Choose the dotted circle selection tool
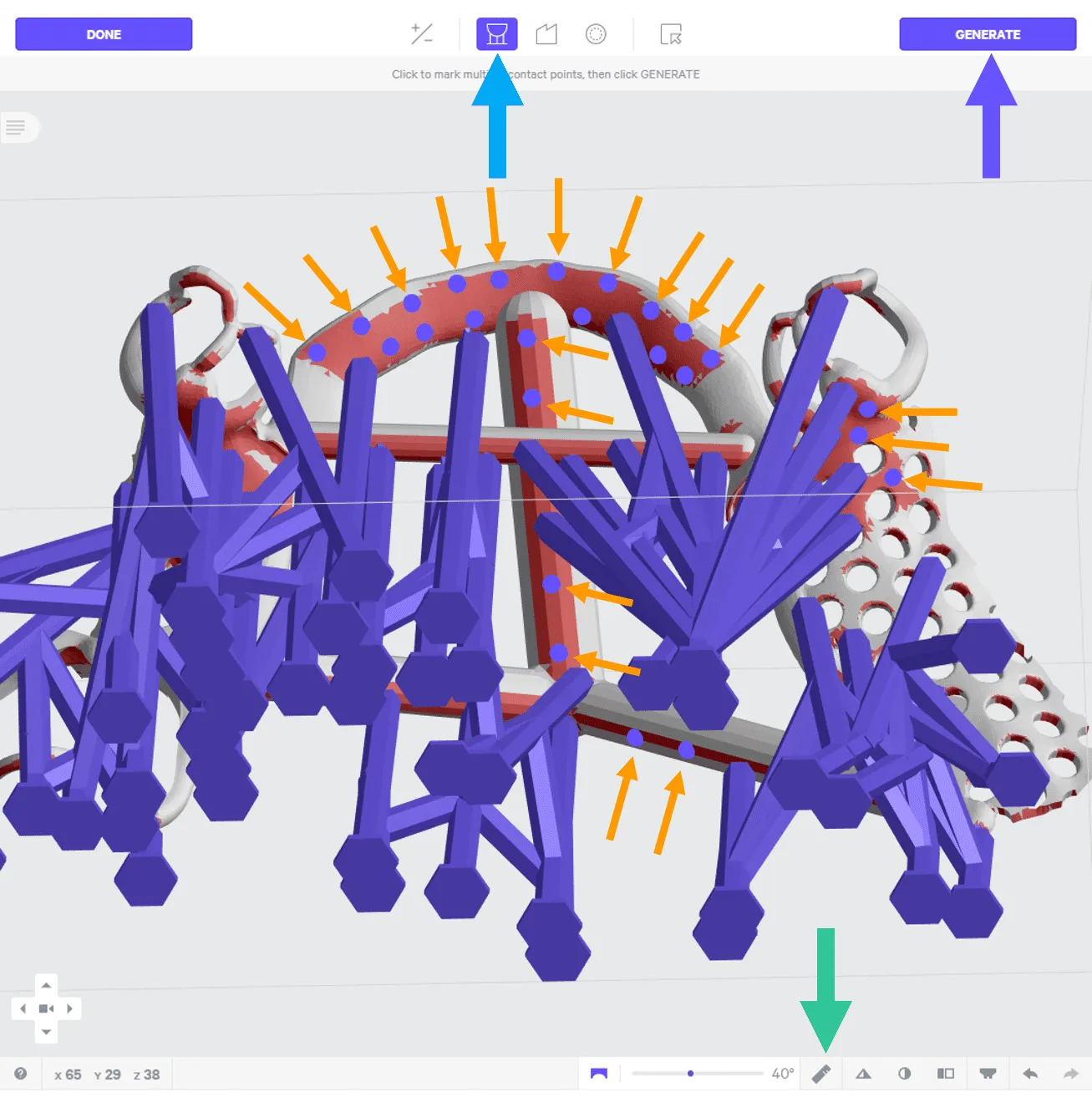1092x1107 pixels. click(x=596, y=34)
